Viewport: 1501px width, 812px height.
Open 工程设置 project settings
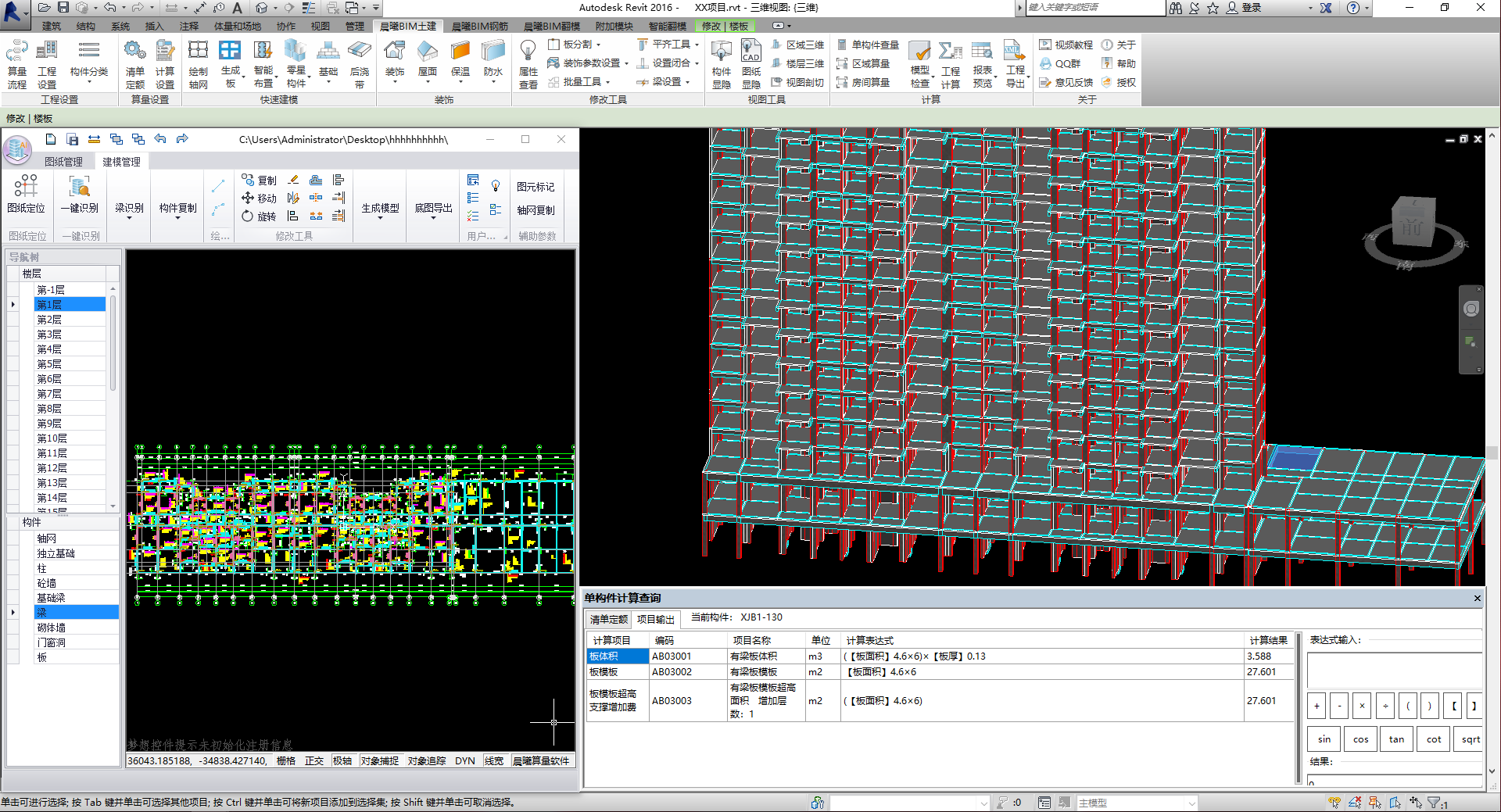click(47, 64)
